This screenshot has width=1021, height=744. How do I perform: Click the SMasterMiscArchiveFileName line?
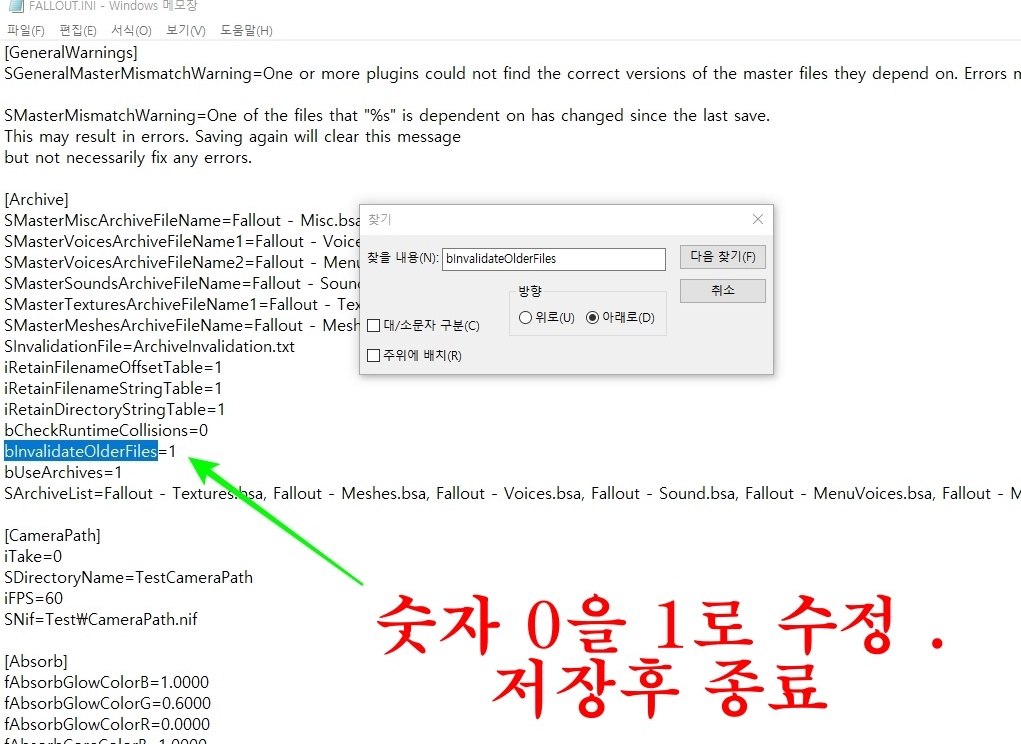(x=182, y=221)
